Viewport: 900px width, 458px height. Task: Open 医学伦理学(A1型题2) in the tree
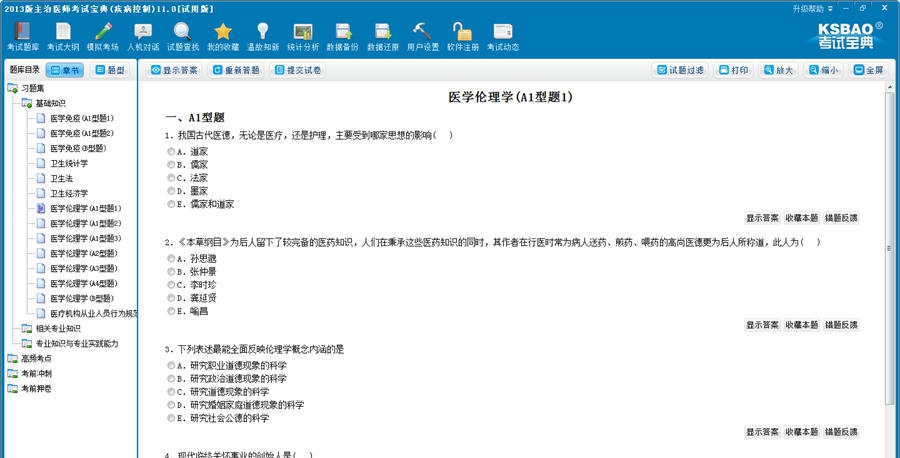86,223
